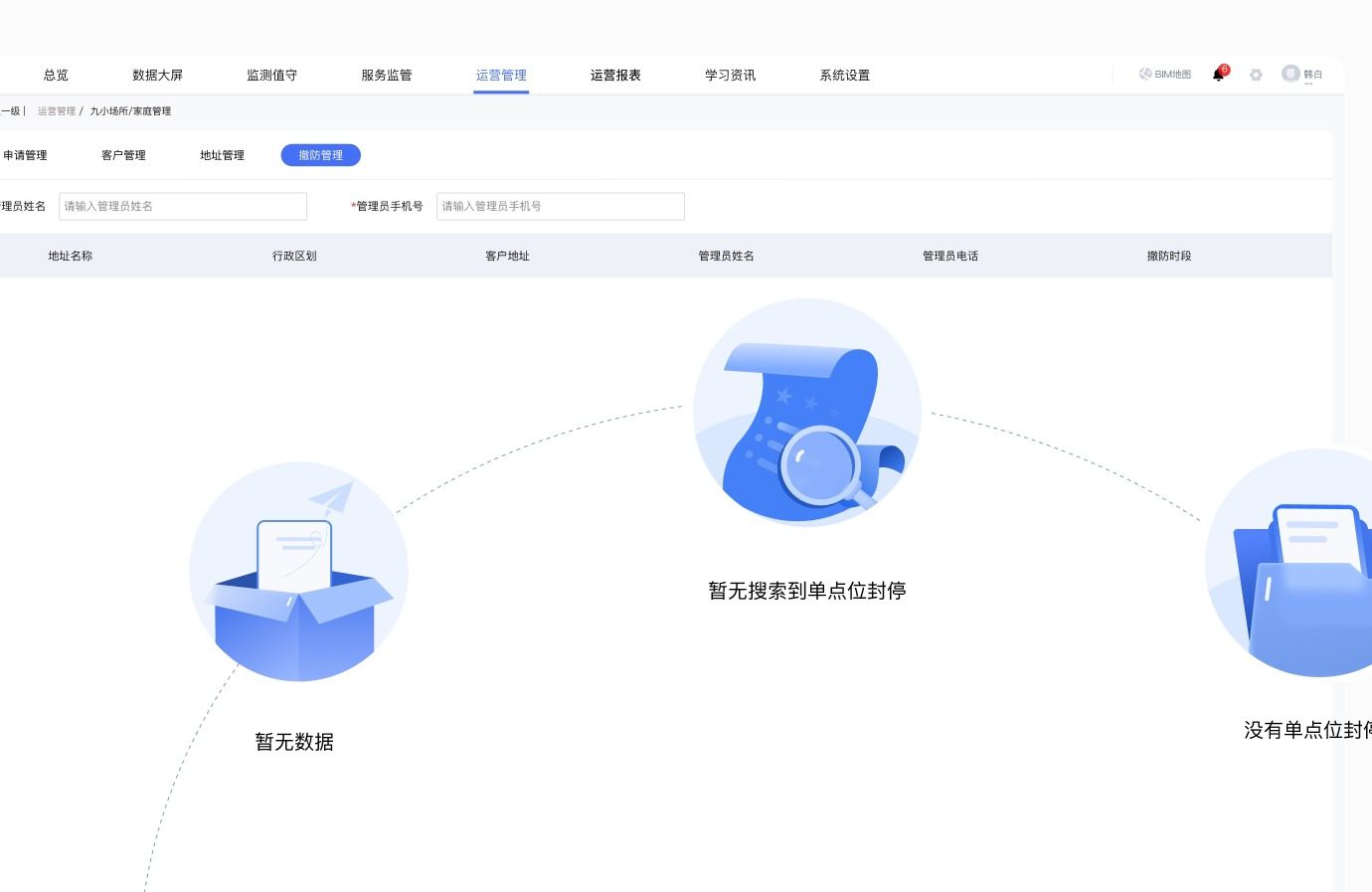This screenshot has height=892, width=1372.
Task: Click the BIM地图 label
Action: click(1172, 75)
